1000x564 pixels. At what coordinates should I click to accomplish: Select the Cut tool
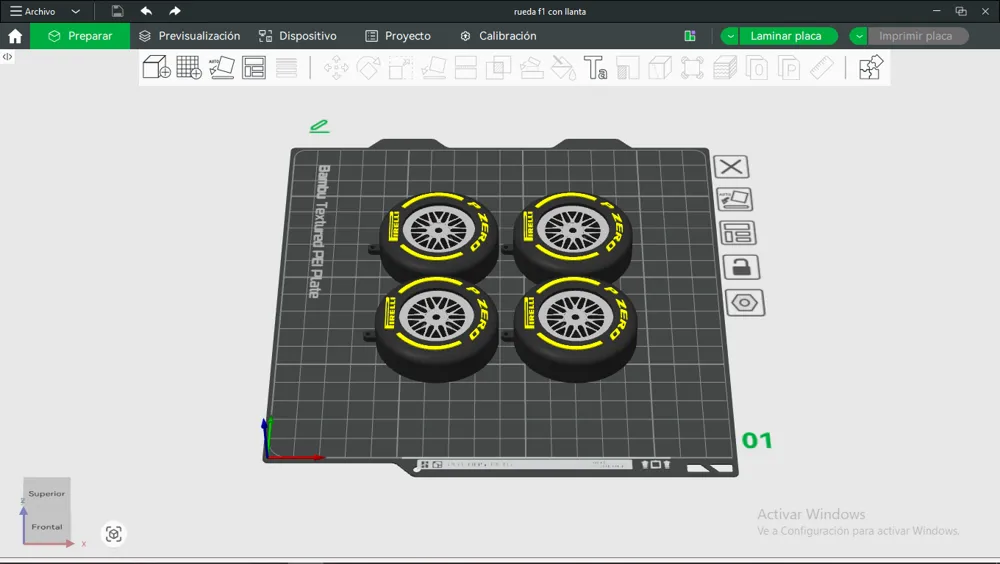click(466, 68)
